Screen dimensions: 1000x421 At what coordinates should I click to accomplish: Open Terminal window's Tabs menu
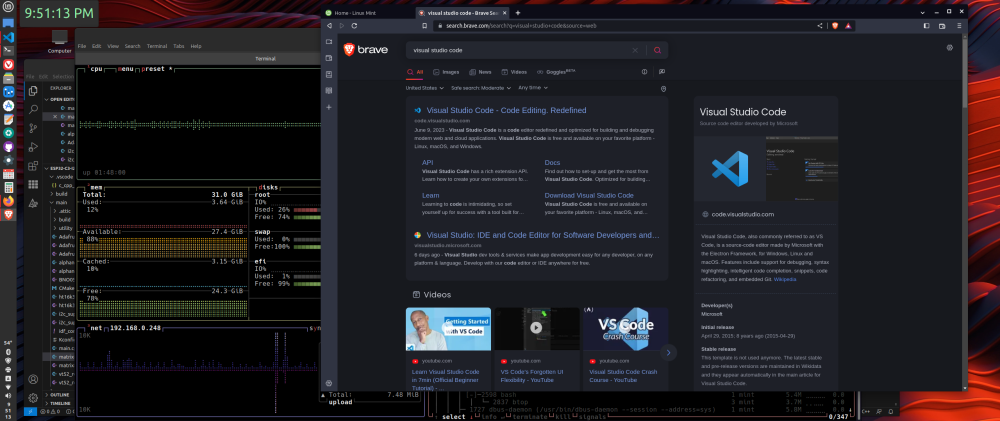tap(179, 46)
